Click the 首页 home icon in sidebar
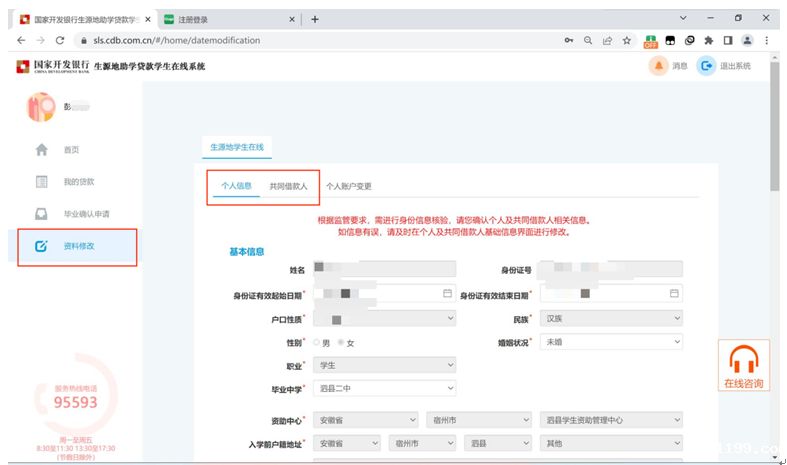Image resolution: width=787 pixels, height=465 pixels. tap(42, 150)
